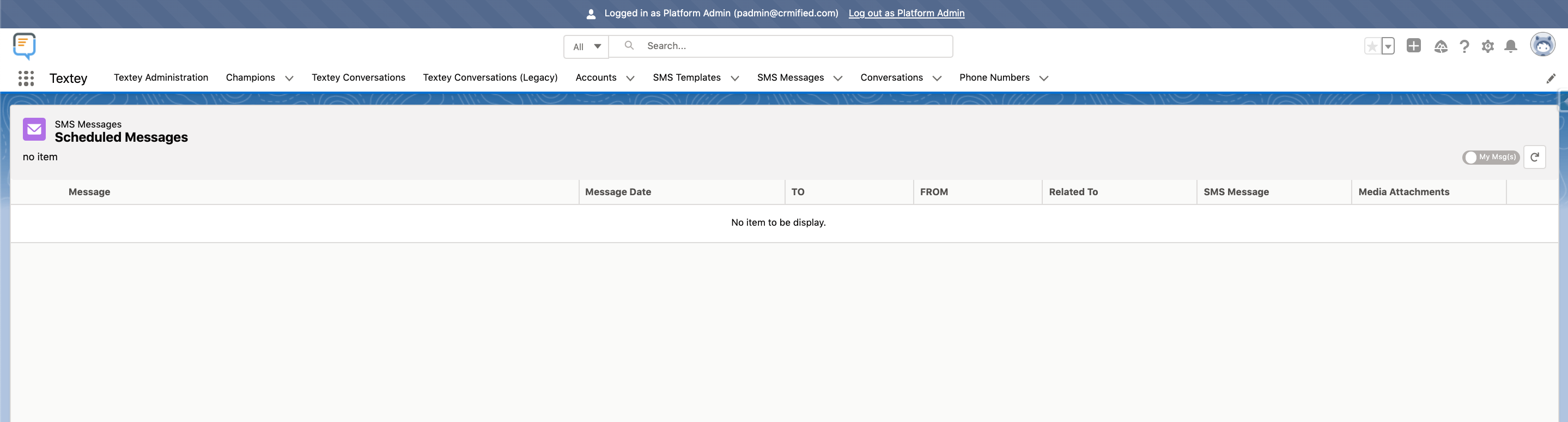Open the Help question mark icon
This screenshot has height=422, width=1568.
[x=1464, y=46]
